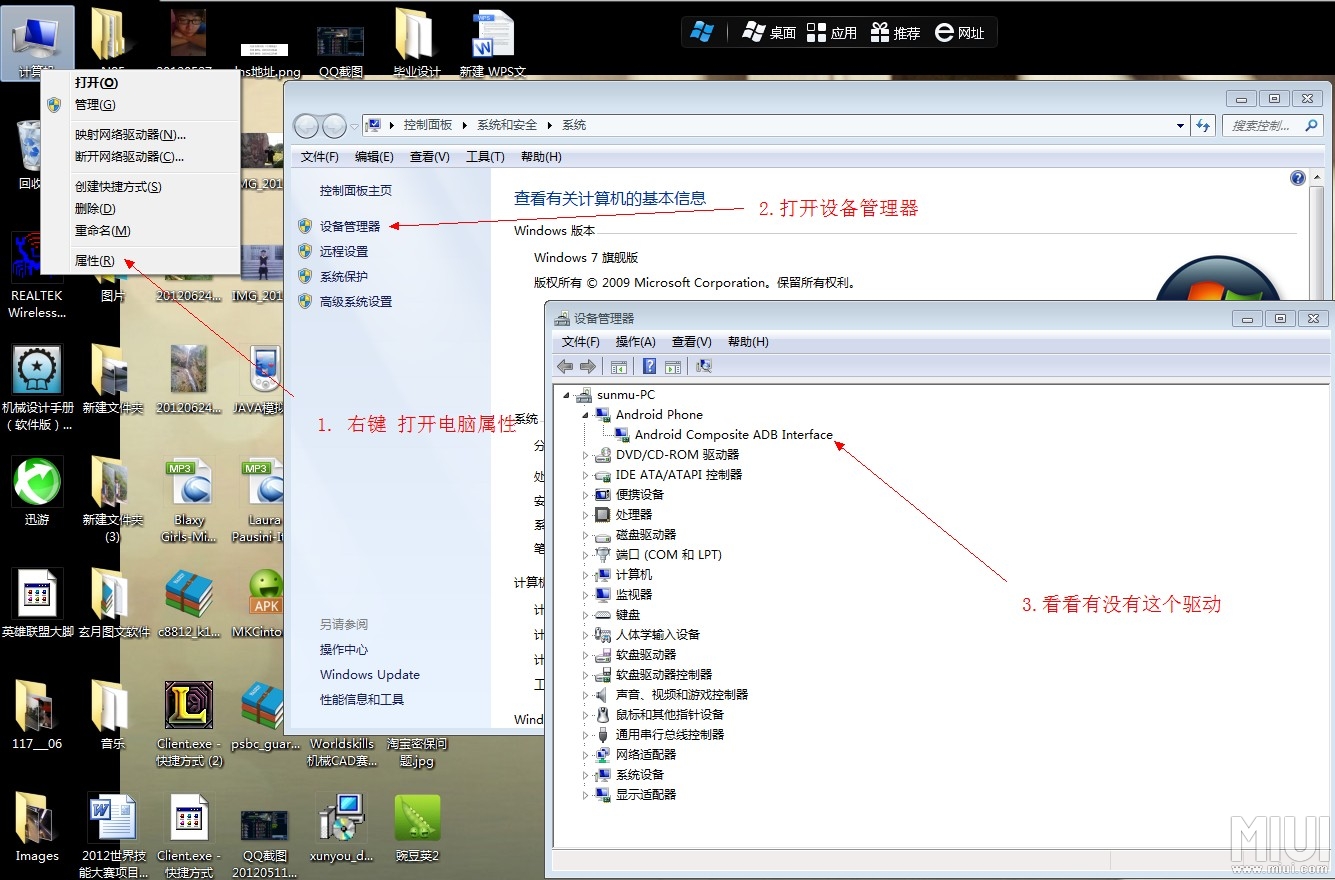Image resolution: width=1335 pixels, height=880 pixels.
Task: Click the 搜索控制 search input field
Action: (x=1263, y=125)
